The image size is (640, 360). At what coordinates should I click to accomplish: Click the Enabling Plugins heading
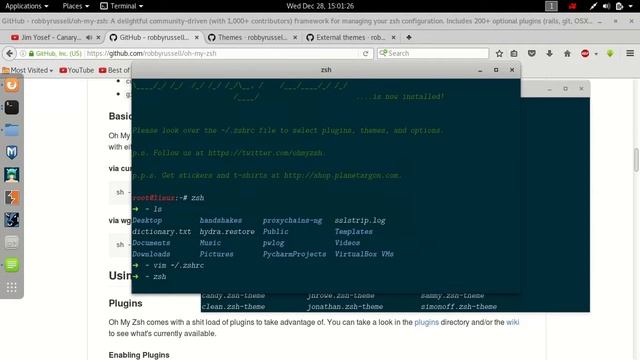point(139,355)
